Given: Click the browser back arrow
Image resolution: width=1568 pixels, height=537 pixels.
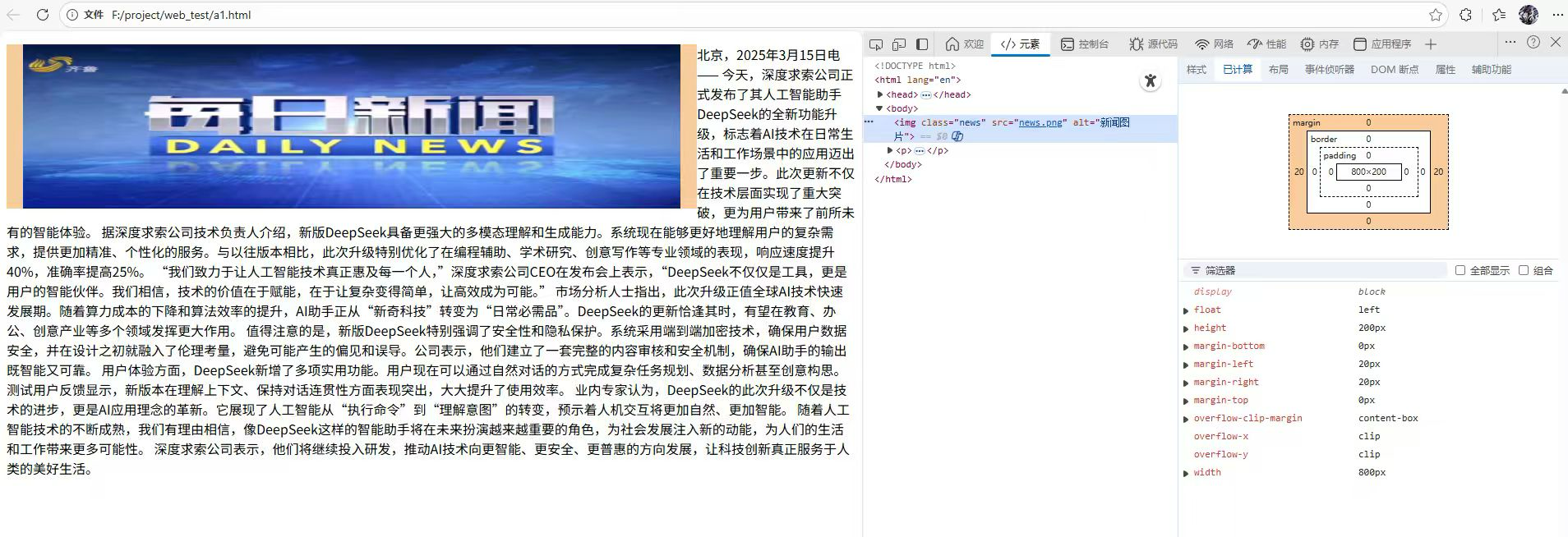Looking at the screenshot, I should [x=13, y=15].
